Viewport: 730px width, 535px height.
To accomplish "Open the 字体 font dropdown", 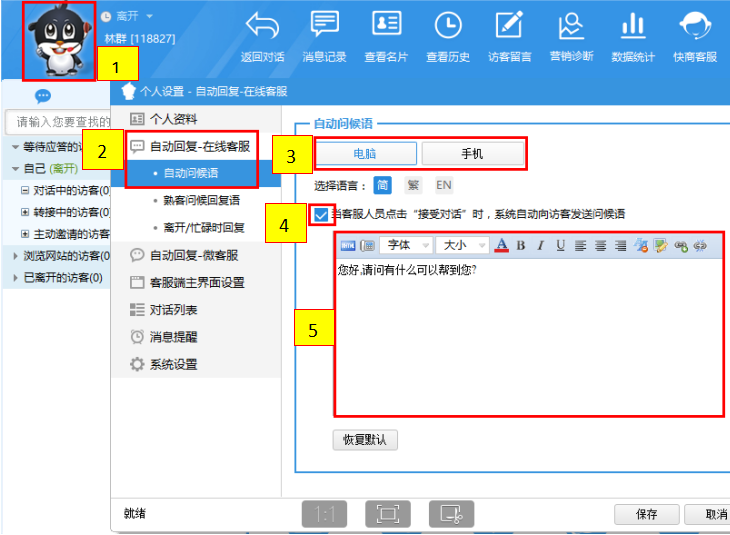I will click(x=407, y=246).
